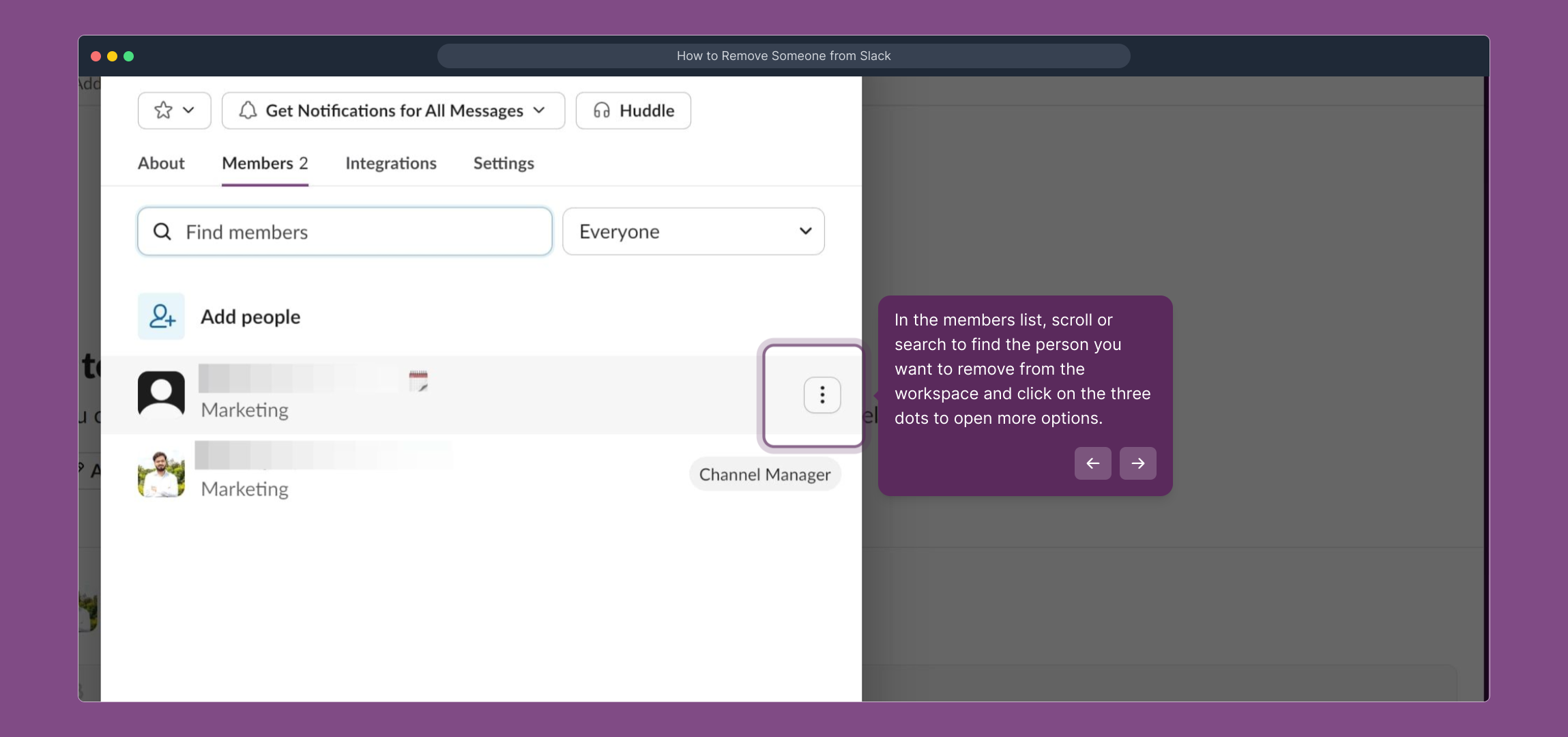The width and height of the screenshot is (1568, 737).
Task: Select the Add people person-plus icon
Action: pos(161,316)
